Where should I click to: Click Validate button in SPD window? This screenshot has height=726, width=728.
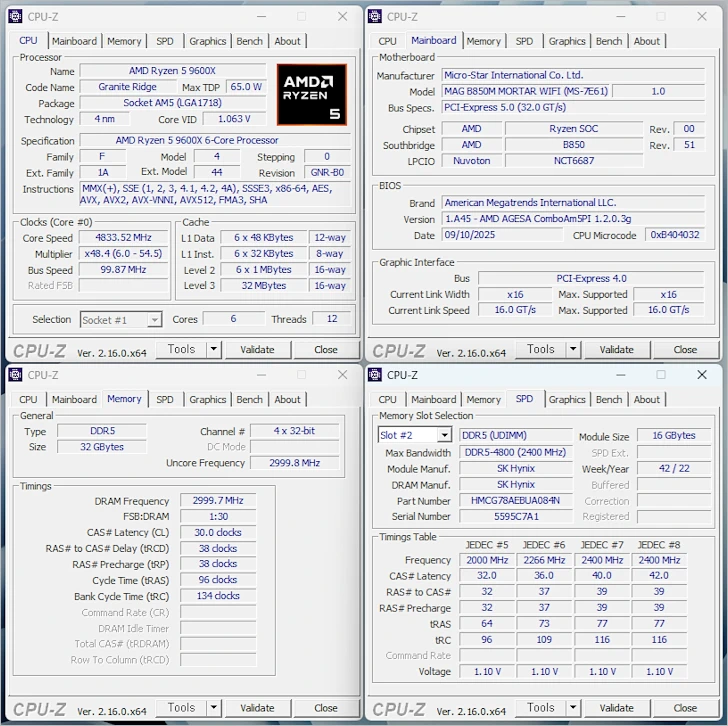click(x=617, y=708)
